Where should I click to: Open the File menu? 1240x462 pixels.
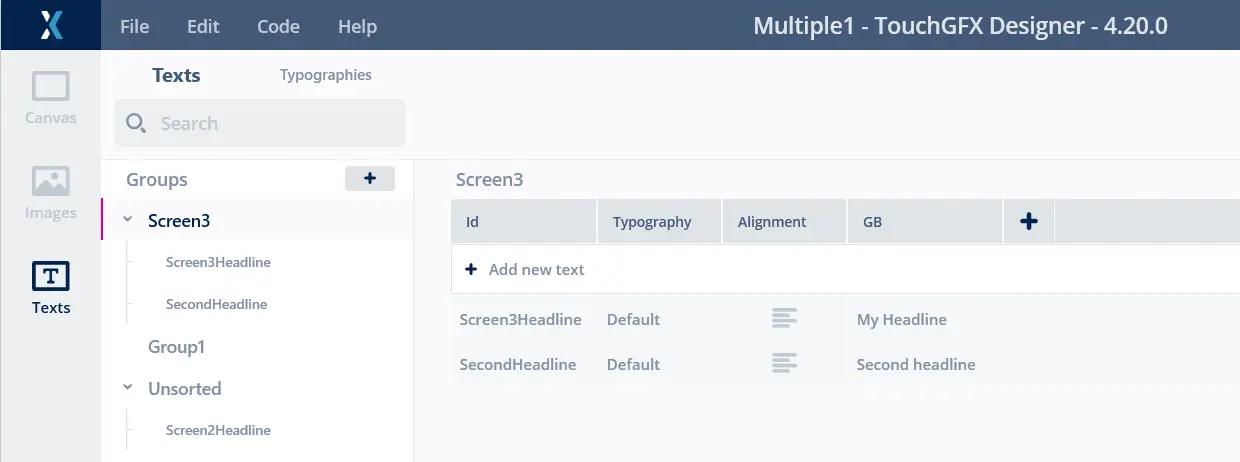coord(134,27)
